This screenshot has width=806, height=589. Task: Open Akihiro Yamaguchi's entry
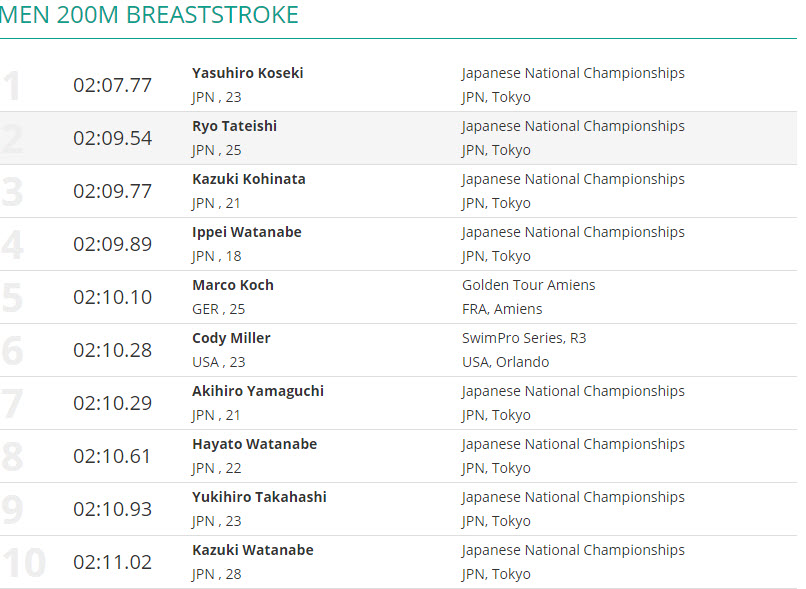(257, 391)
